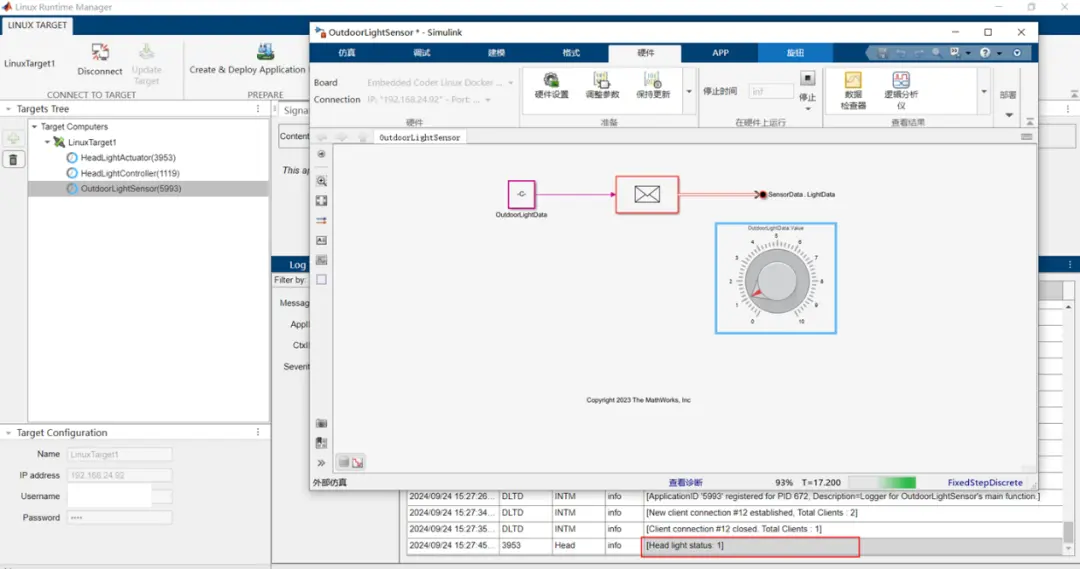
Task: Select HeadLightController(1119) in tree
Action: pos(130,174)
